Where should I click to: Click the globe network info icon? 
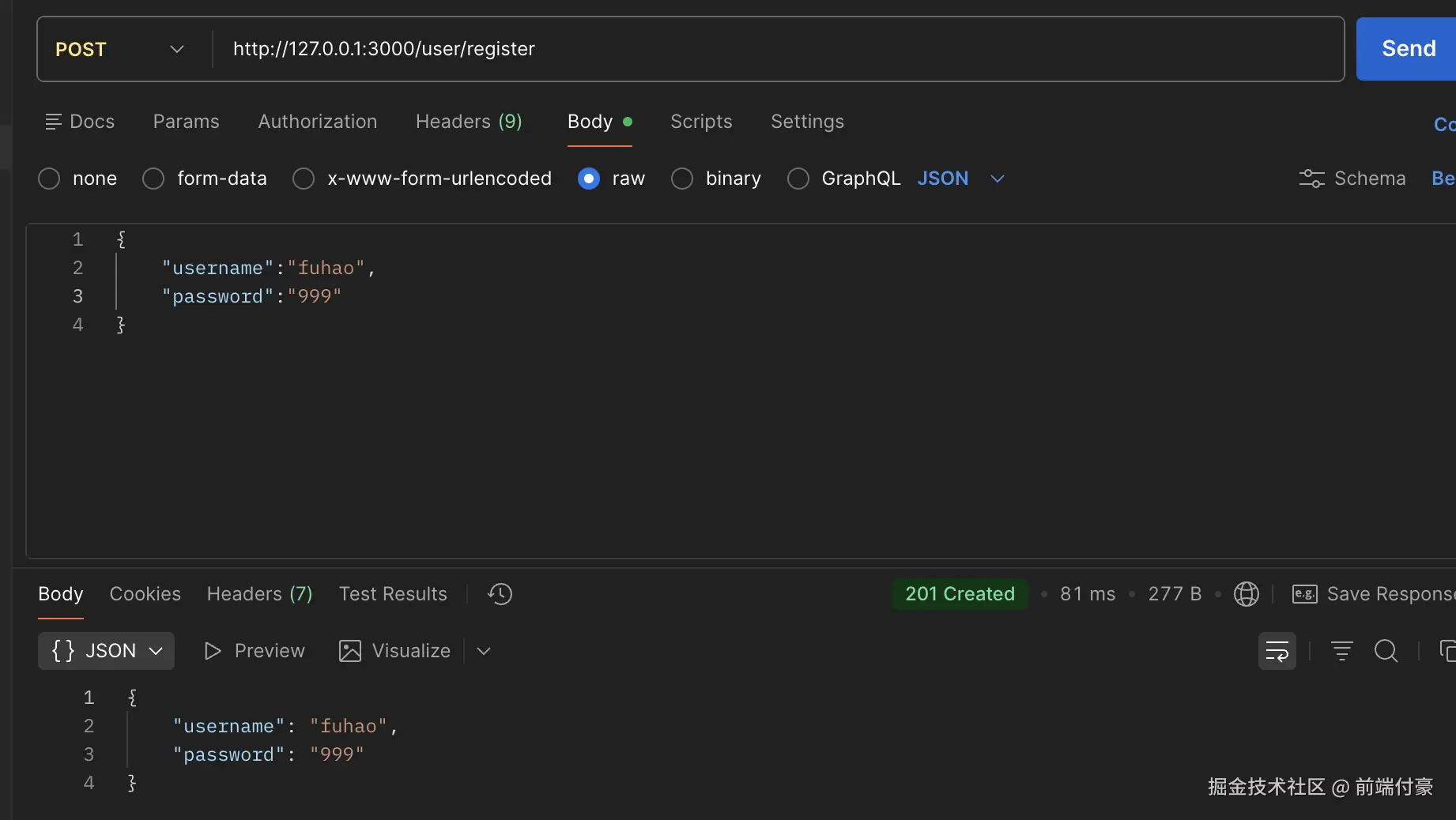[x=1246, y=594]
